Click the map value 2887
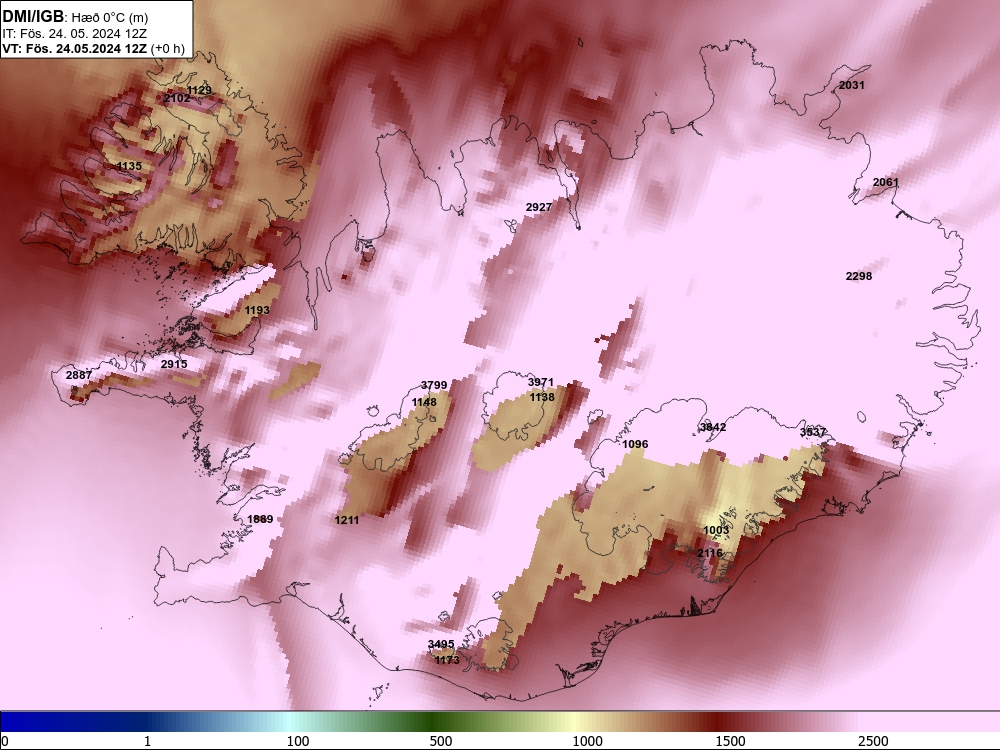The image size is (1000, 750). coord(79,375)
